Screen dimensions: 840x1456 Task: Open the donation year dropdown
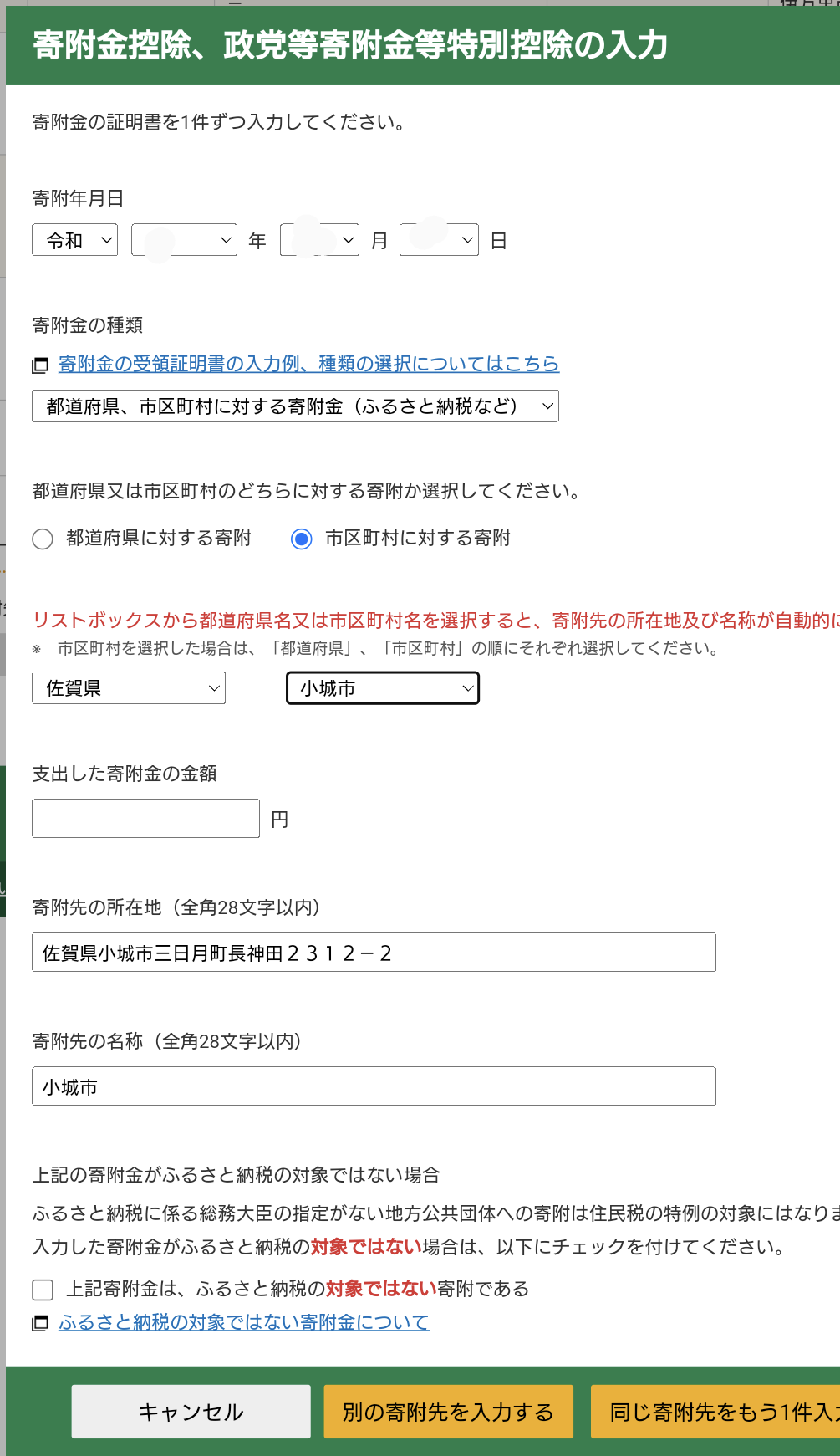point(184,241)
